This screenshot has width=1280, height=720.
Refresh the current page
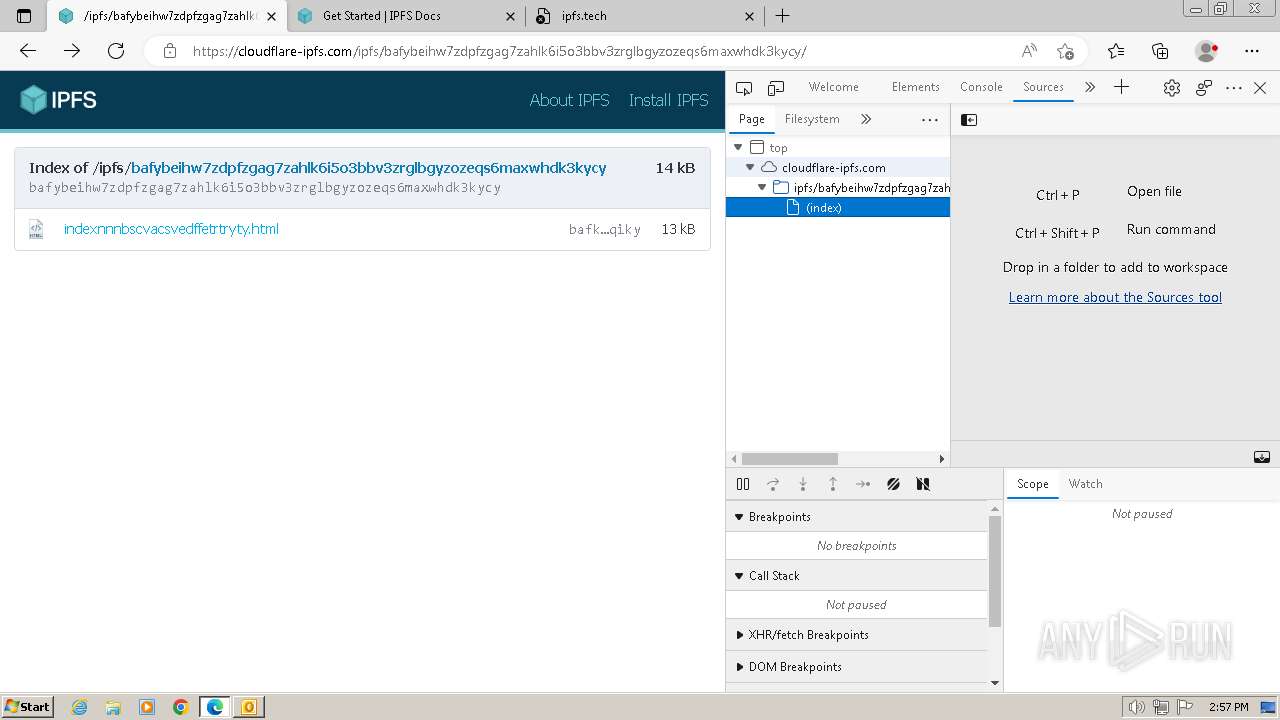pos(116,51)
